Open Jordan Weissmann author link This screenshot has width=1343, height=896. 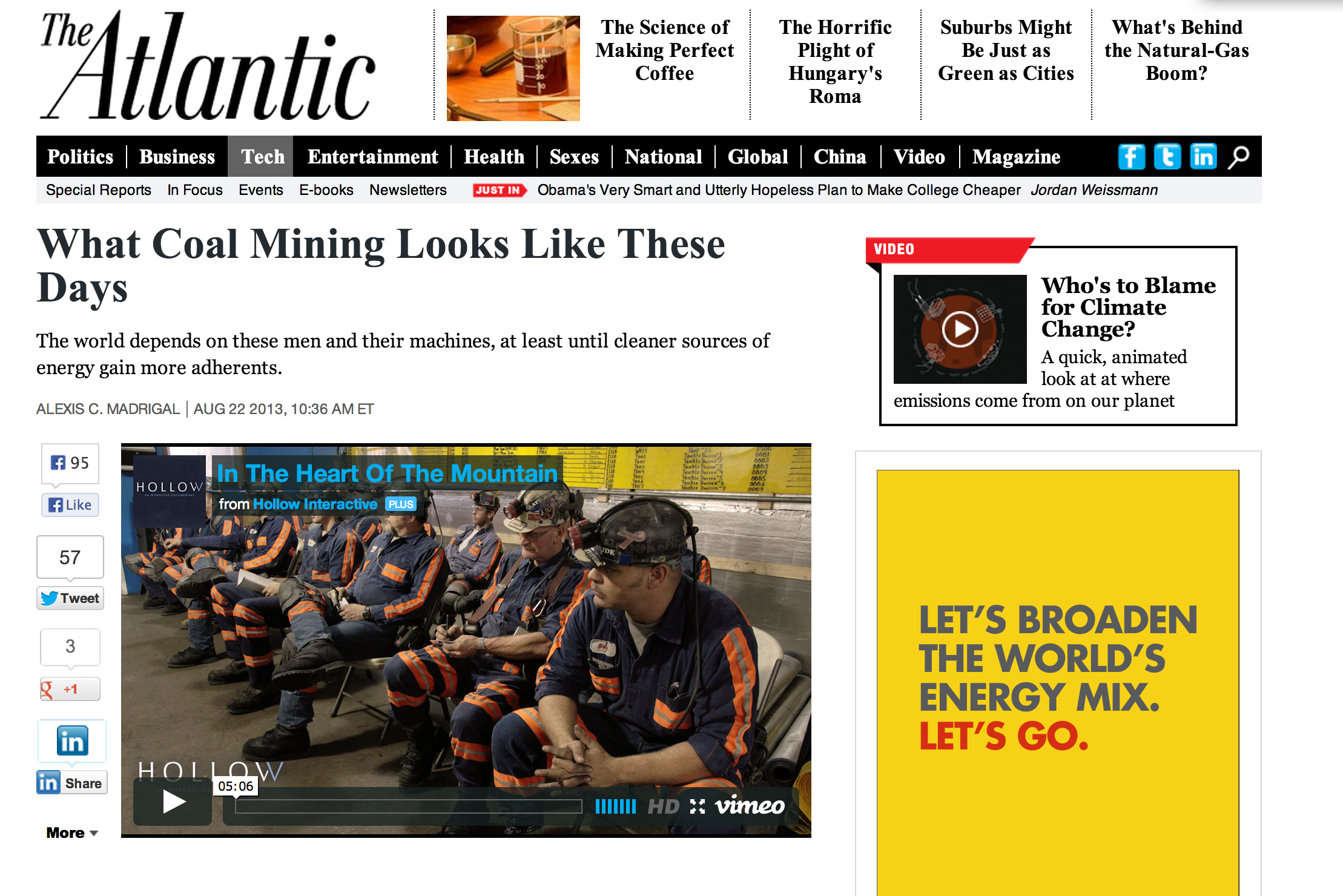[x=1094, y=190]
